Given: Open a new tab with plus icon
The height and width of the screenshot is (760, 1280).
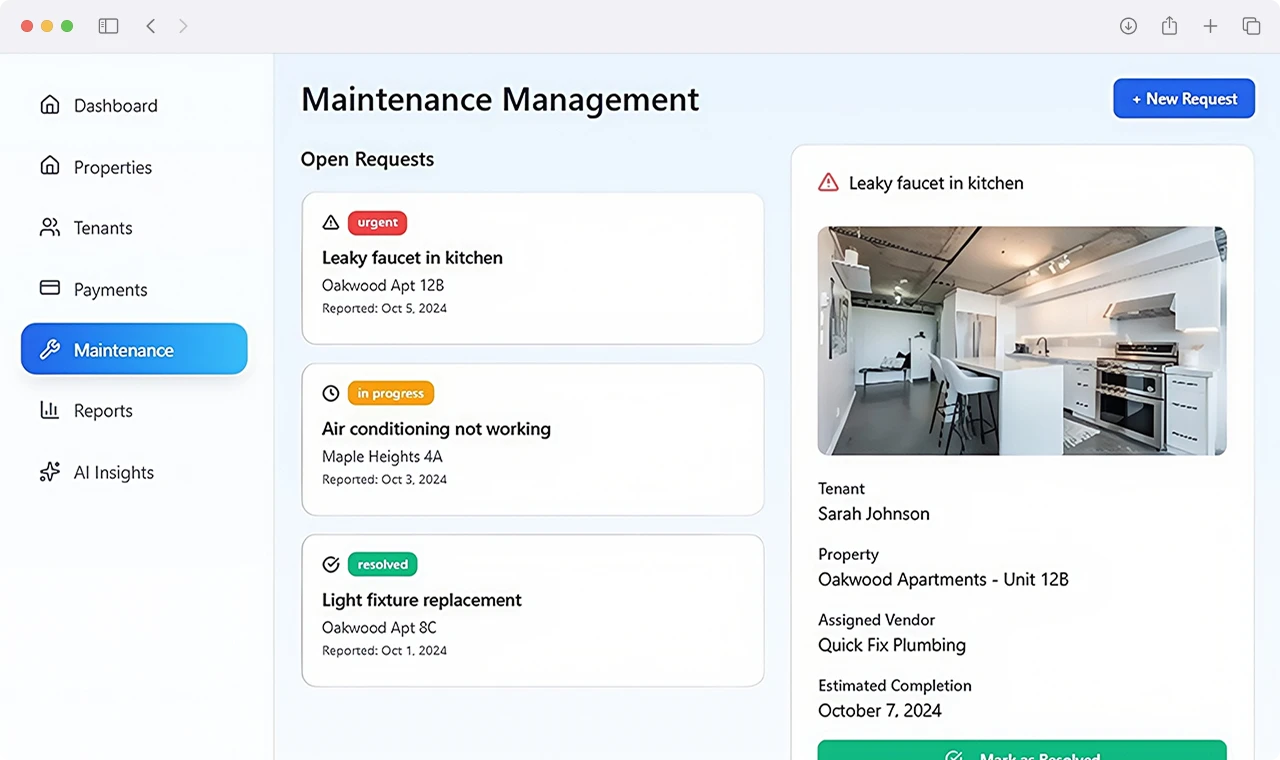Looking at the screenshot, I should click(1210, 26).
